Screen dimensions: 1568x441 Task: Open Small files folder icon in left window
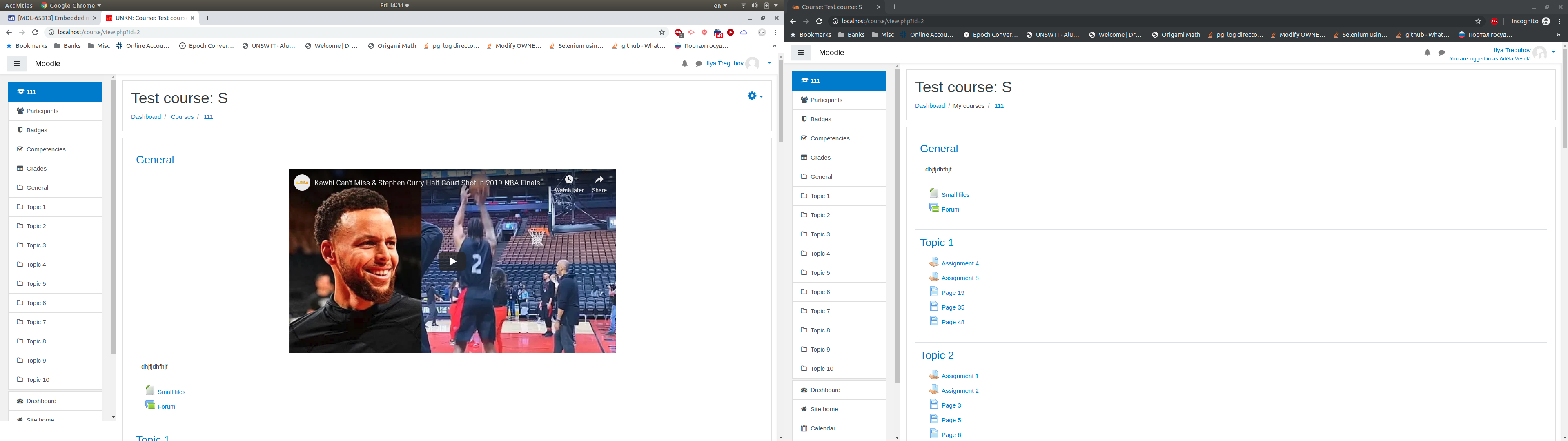150,390
